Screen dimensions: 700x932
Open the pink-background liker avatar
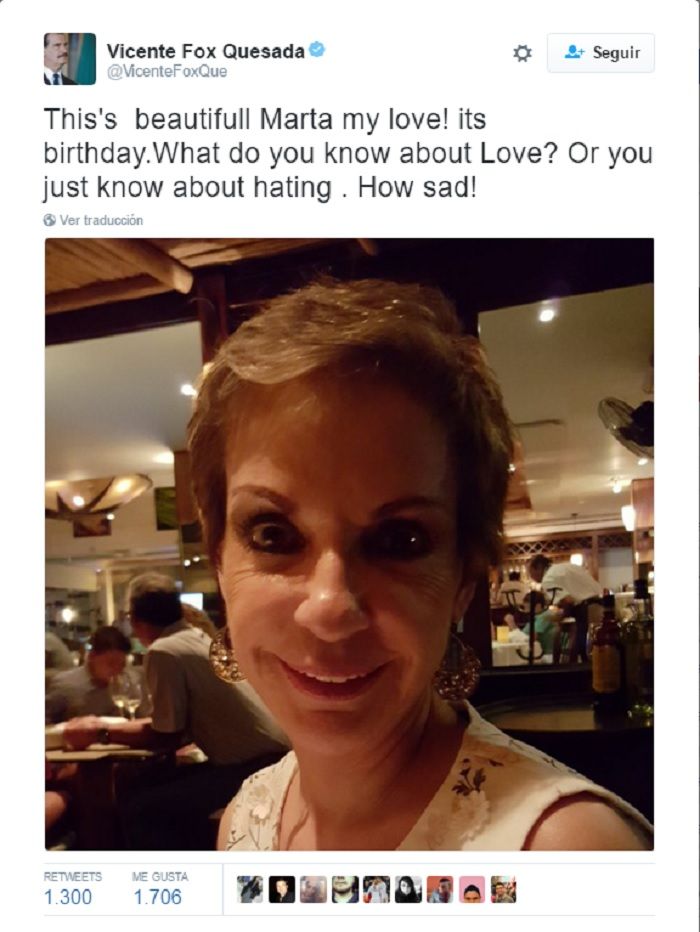pos(472,890)
